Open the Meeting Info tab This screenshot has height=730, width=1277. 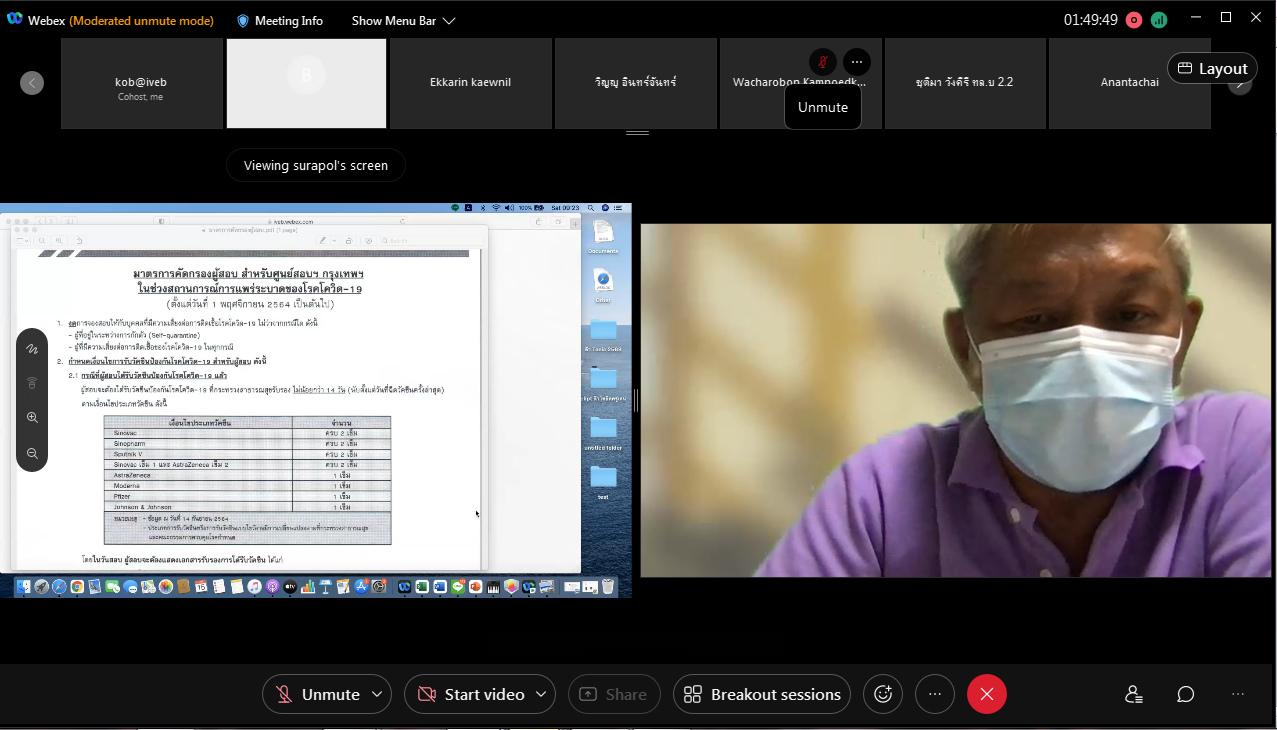279,21
